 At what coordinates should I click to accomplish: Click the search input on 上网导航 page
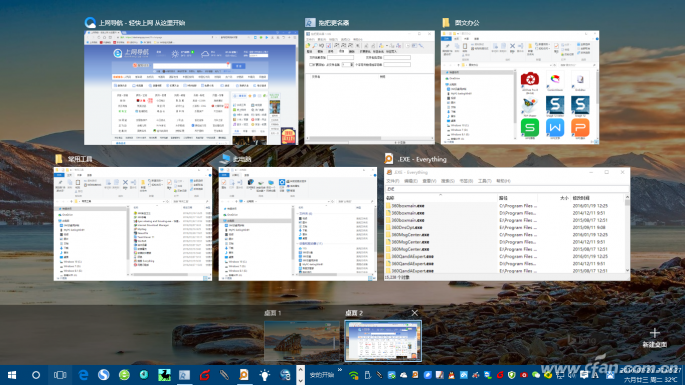click(191, 66)
